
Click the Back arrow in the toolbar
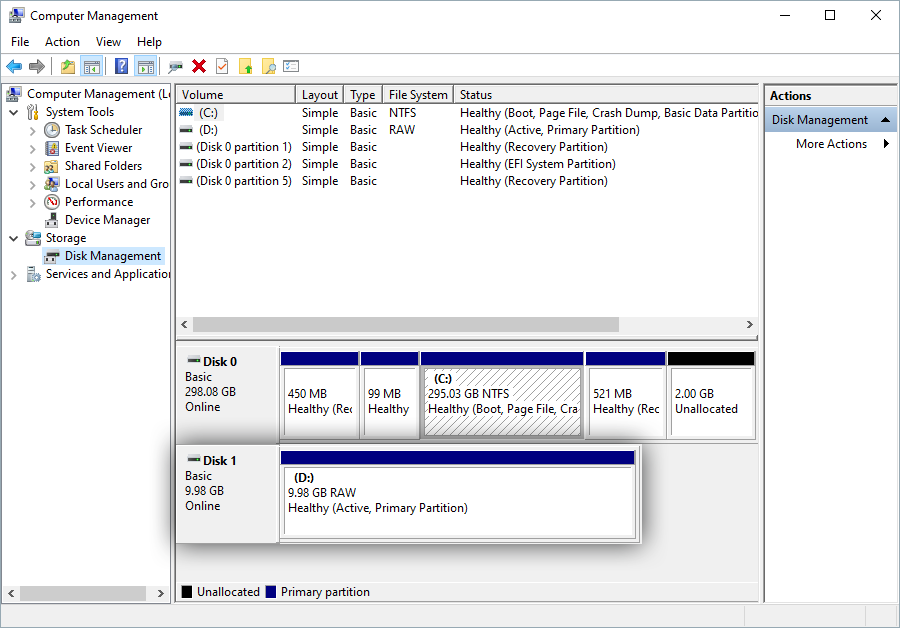14,67
